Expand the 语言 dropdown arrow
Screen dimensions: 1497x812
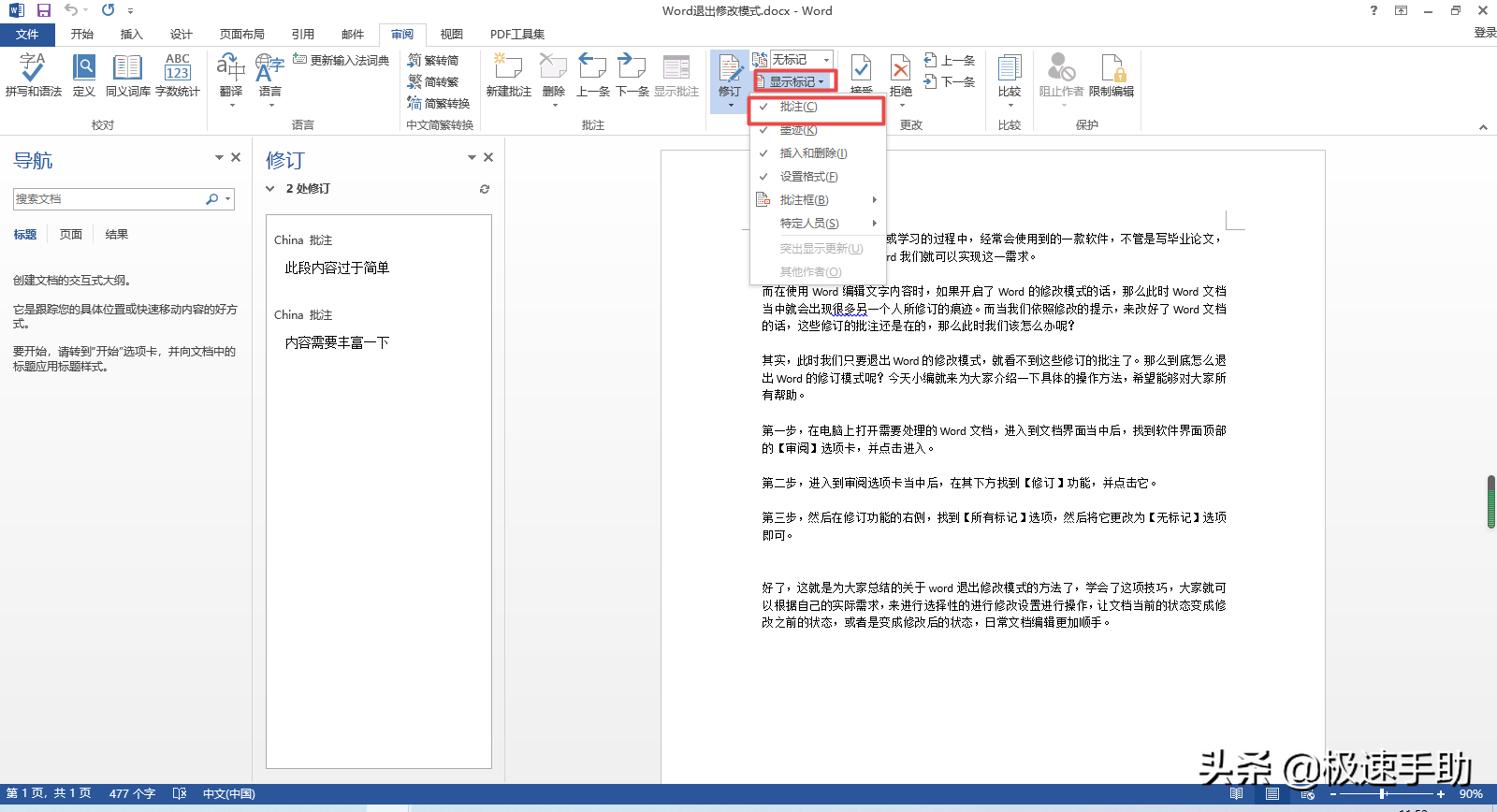[x=271, y=105]
